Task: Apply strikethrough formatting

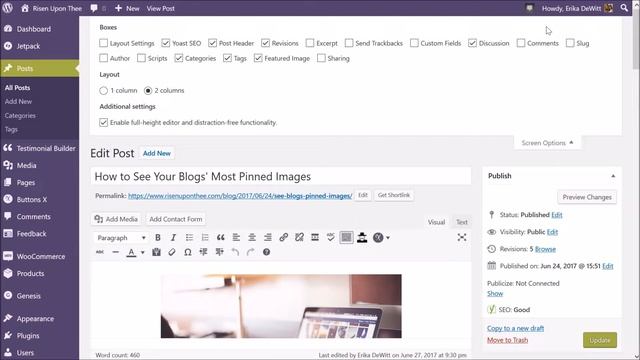Action: tap(100, 252)
